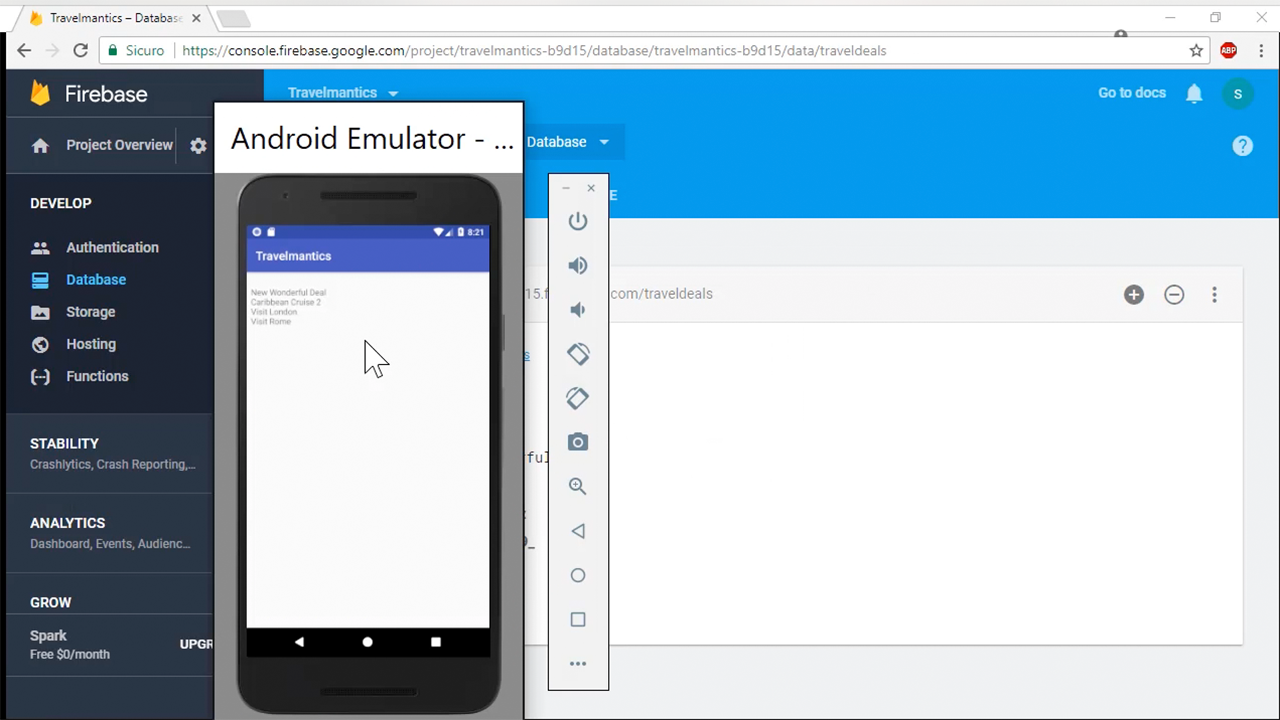
Task: Click the emulator toolbar Home circle
Action: pos(578,575)
